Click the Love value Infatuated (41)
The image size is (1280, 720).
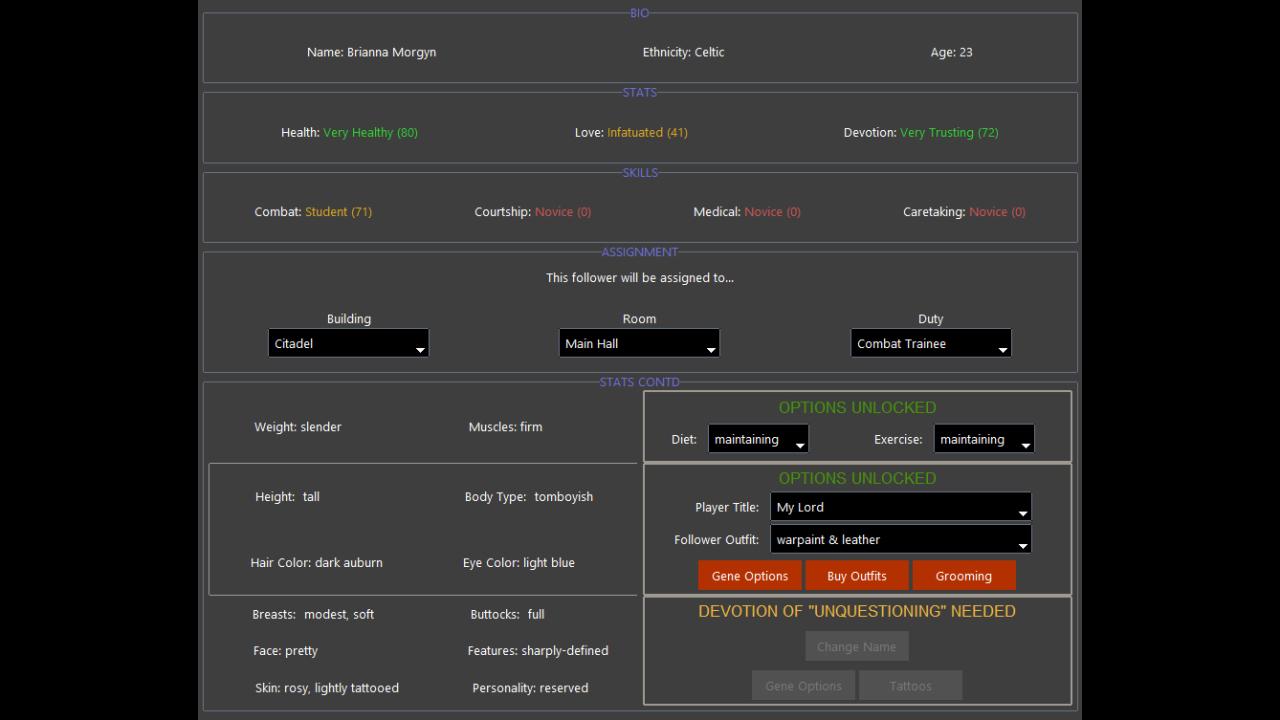(647, 132)
